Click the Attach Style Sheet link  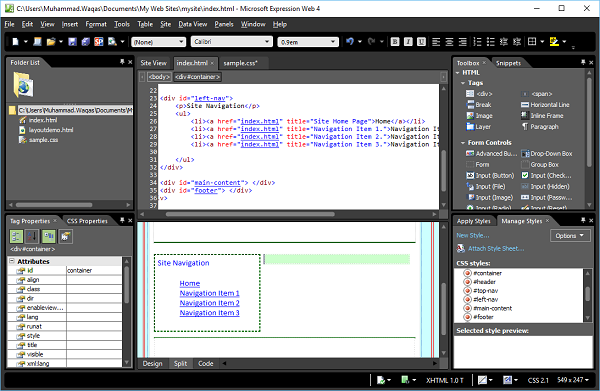(x=496, y=249)
